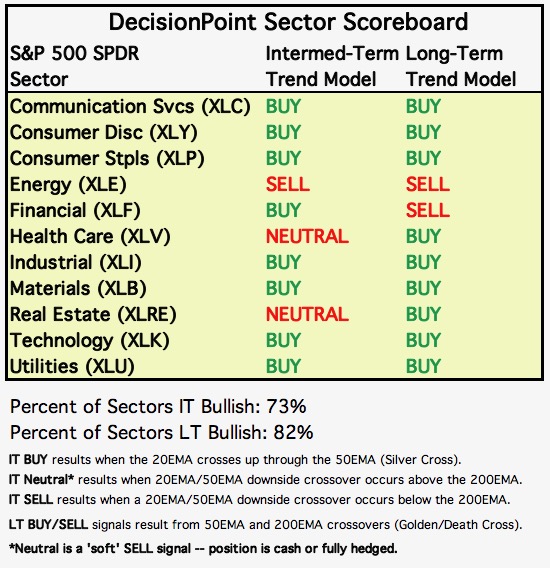
Task: Click the Neutral 'soft' SELL signal footnote
Action: click(x=203, y=549)
